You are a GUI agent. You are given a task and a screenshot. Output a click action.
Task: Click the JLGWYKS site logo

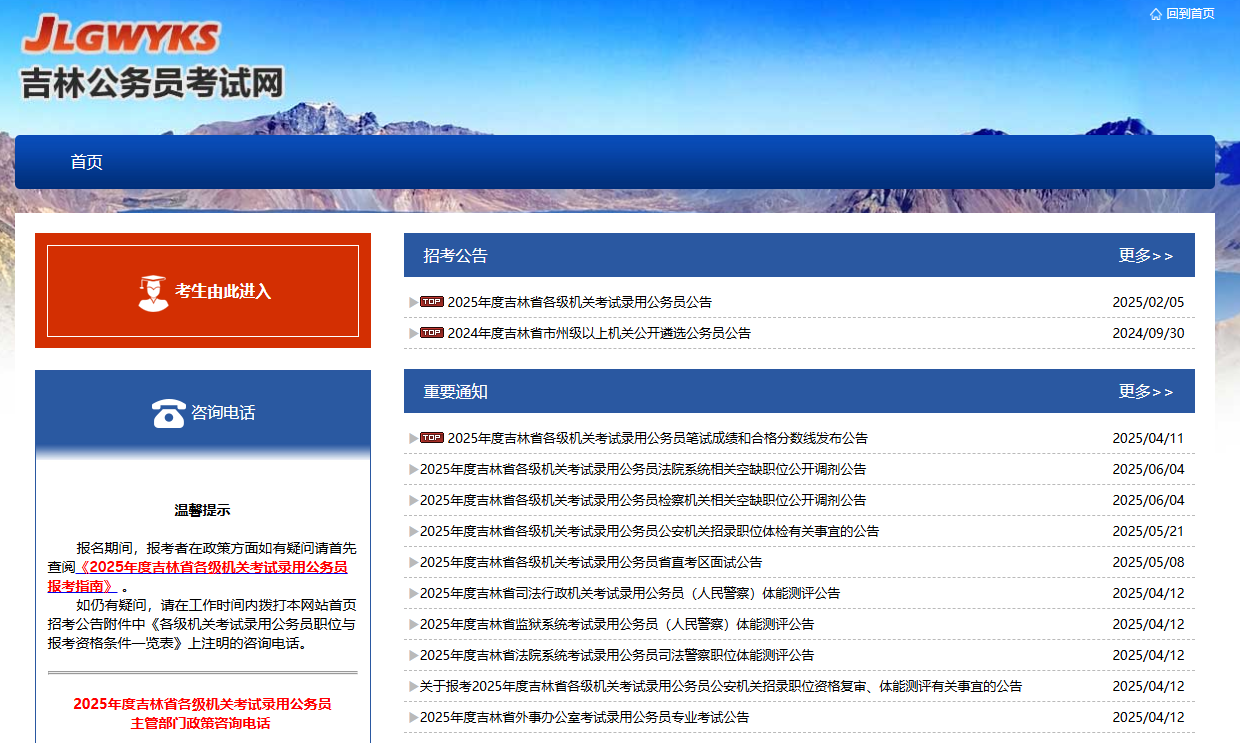(x=120, y=35)
